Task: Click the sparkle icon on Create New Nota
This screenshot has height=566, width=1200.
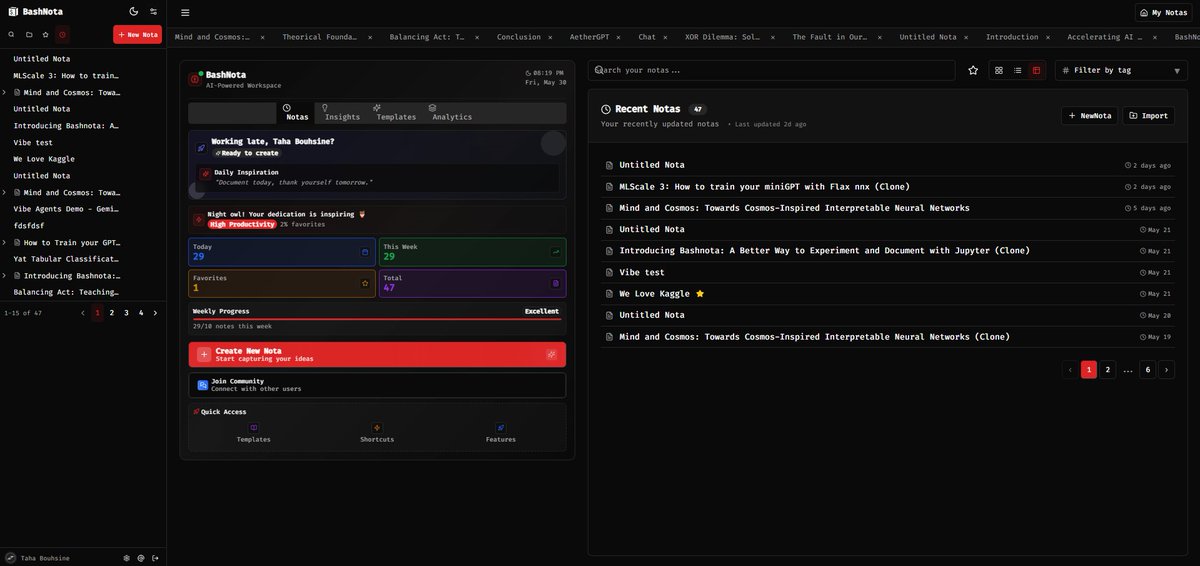Action: [x=551, y=354]
